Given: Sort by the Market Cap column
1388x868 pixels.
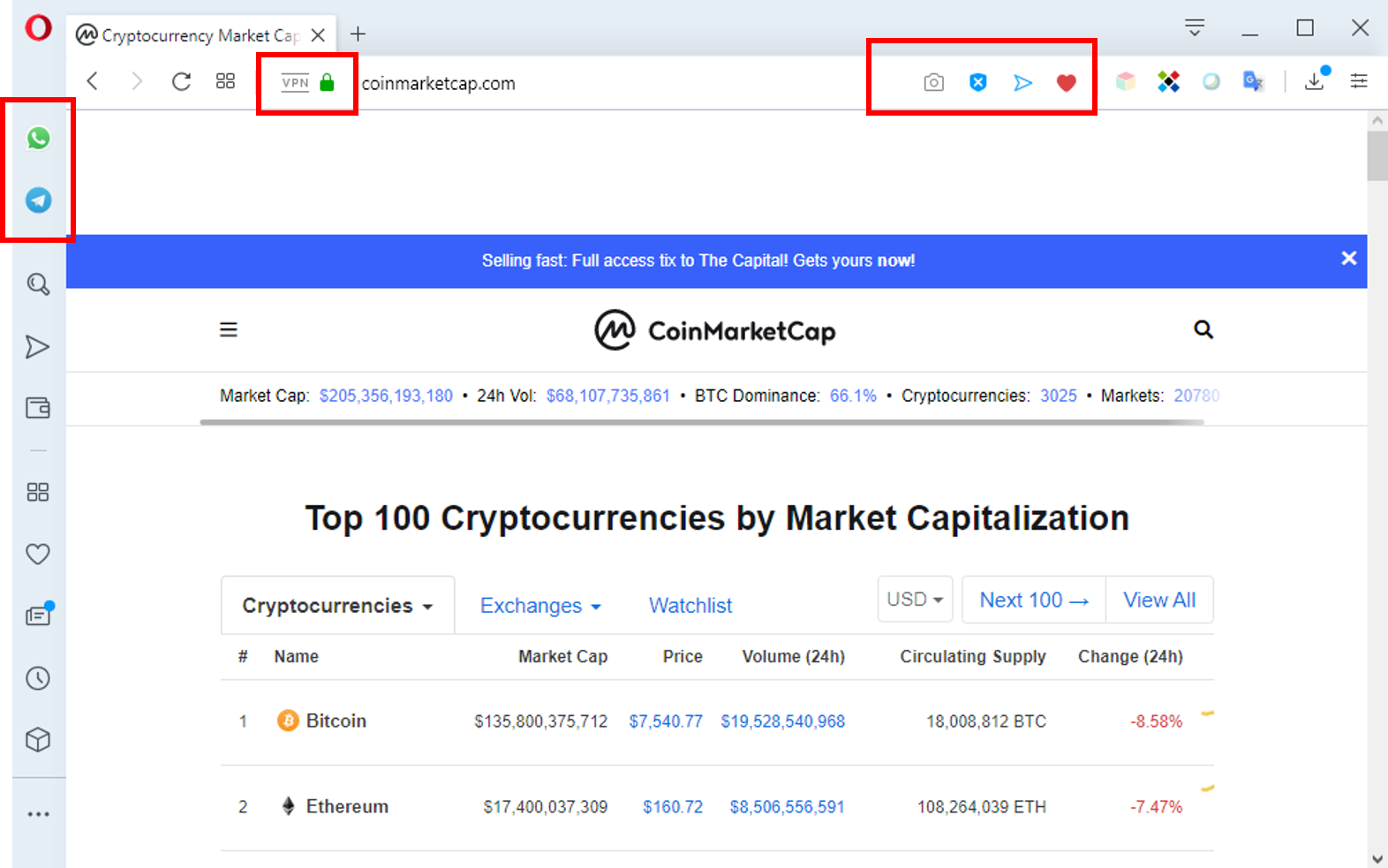Looking at the screenshot, I should [x=562, y=656].
